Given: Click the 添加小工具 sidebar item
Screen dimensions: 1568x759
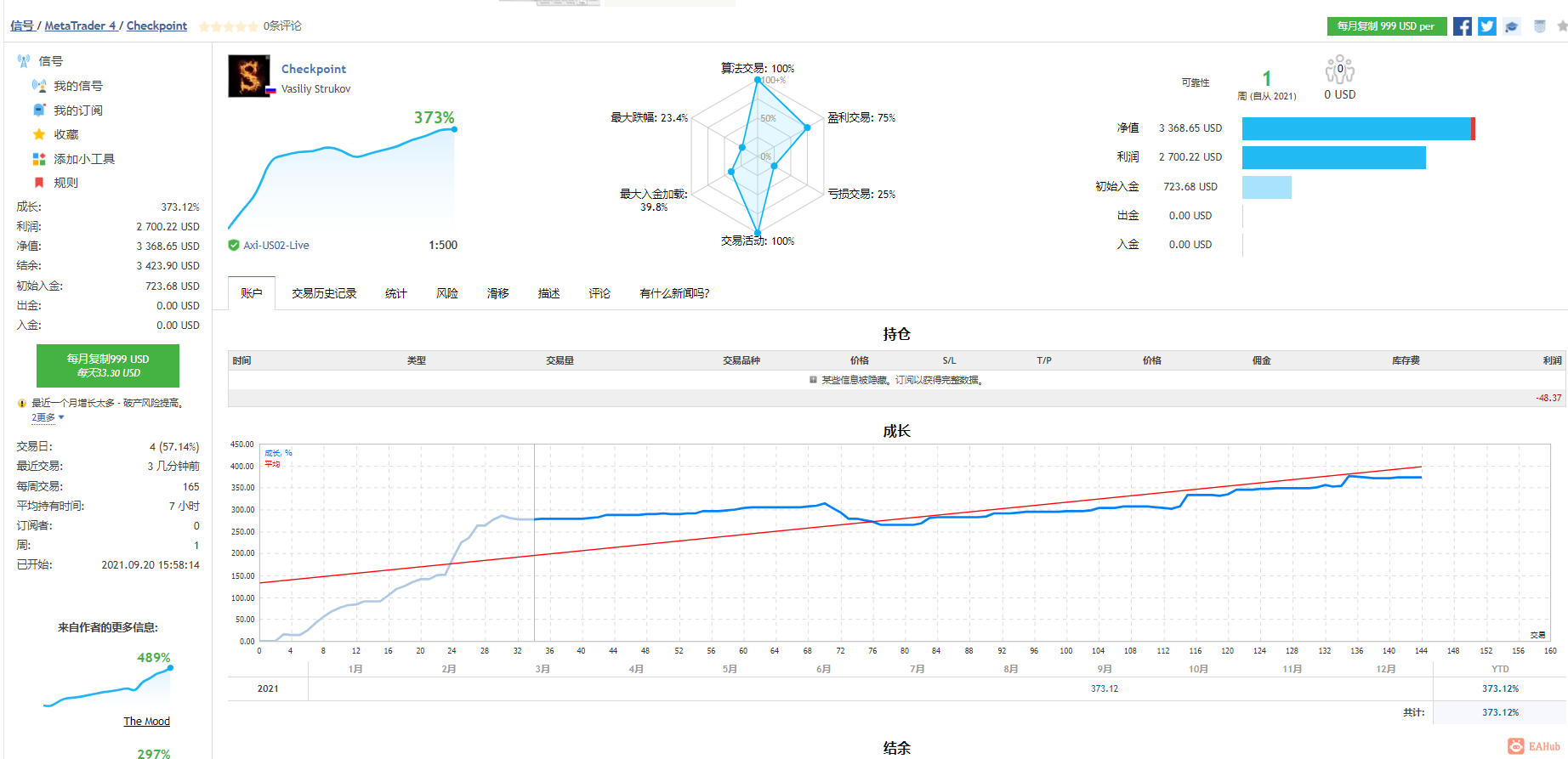Looking at the screenshot, I should 84,159.
